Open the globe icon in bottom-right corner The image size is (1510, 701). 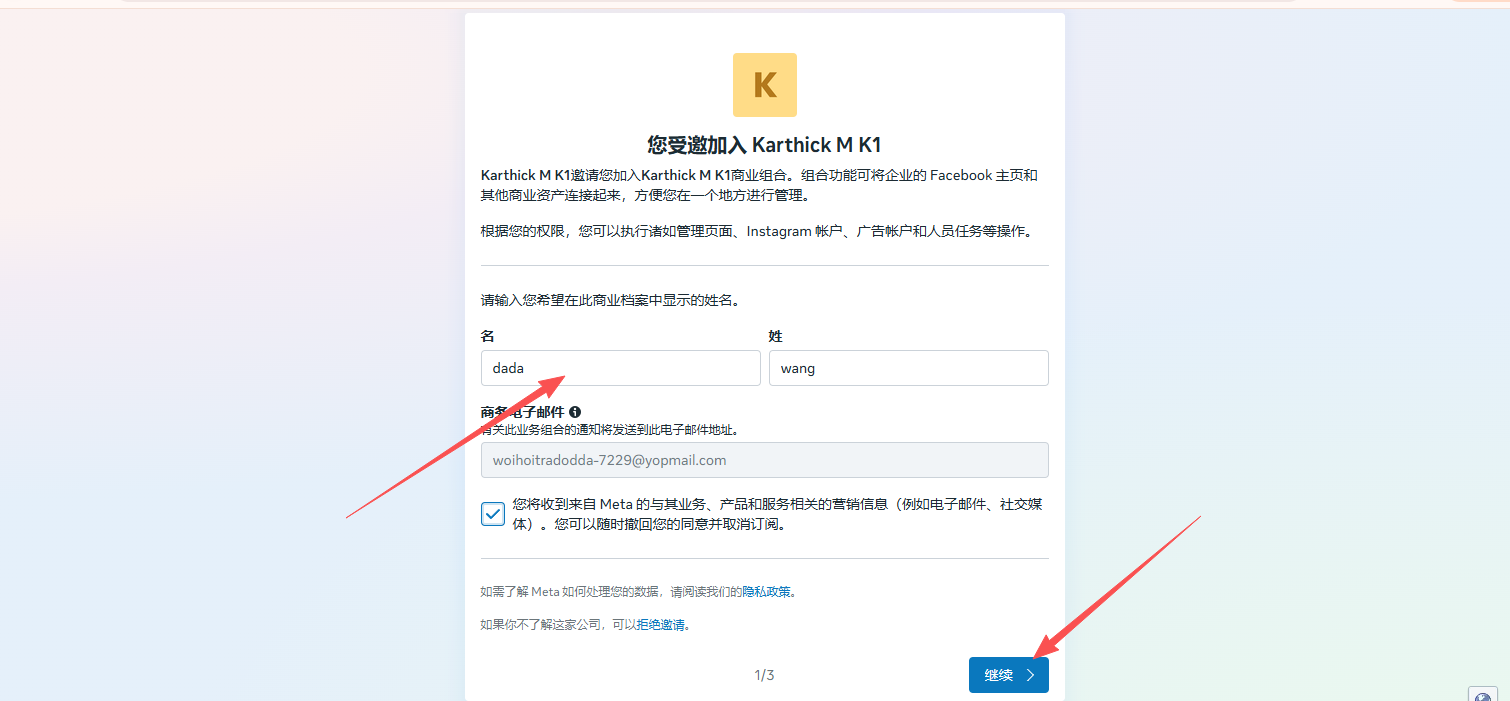tap(1482, 694)
